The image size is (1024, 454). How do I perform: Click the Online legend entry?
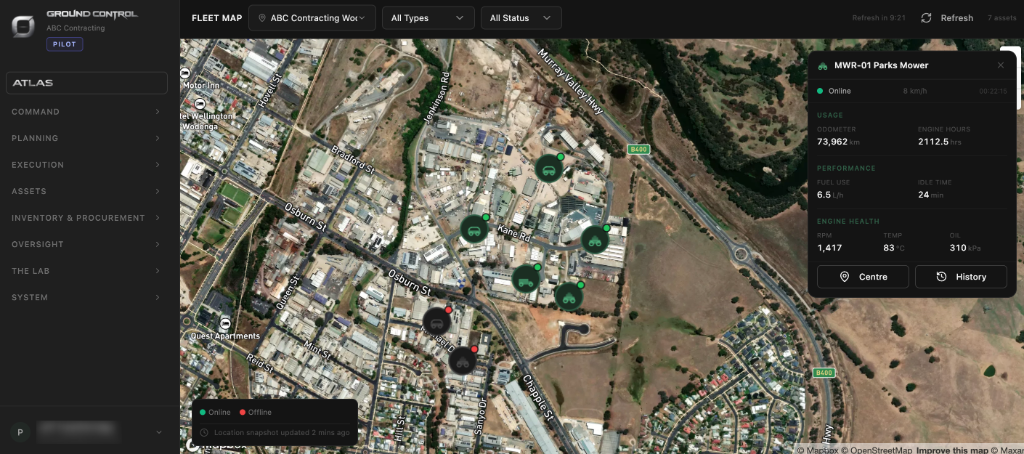point(215,412)
